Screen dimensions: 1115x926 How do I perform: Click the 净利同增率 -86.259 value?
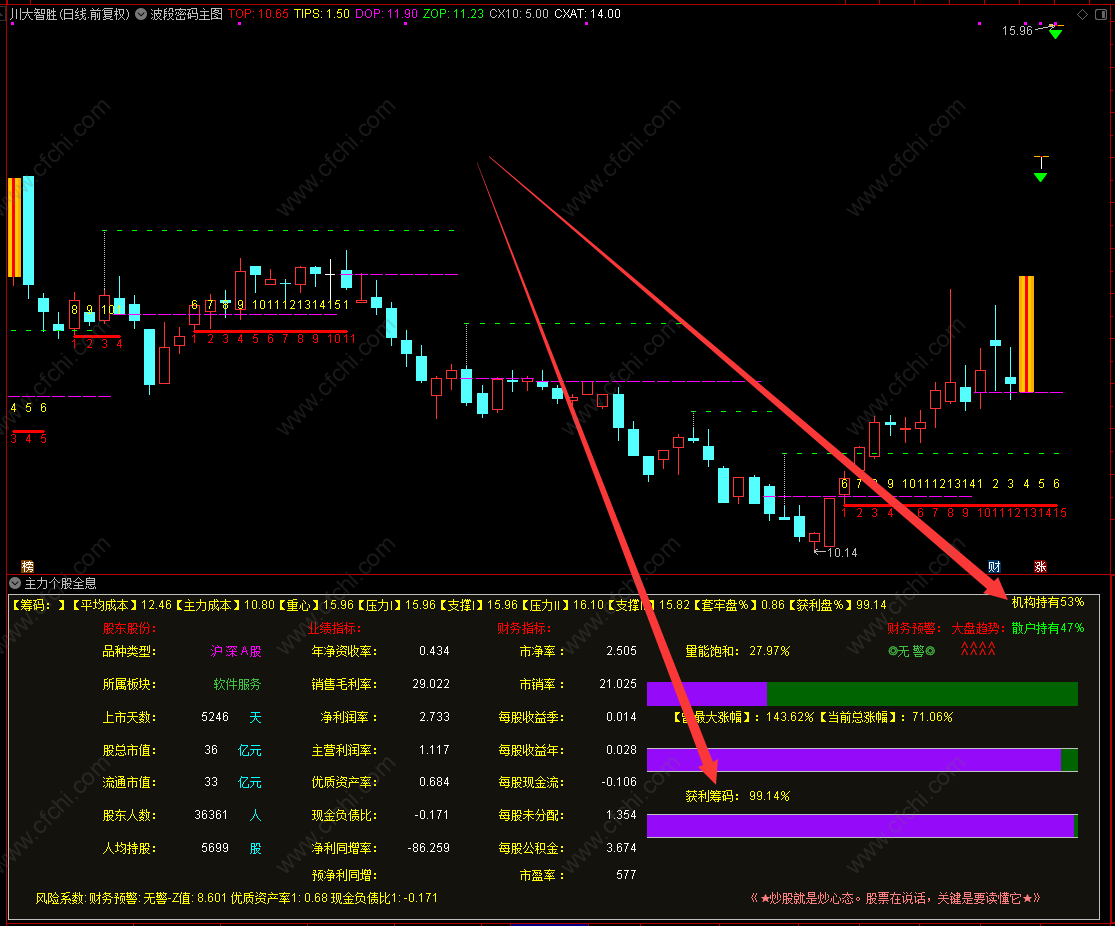[x=429, y=848]
